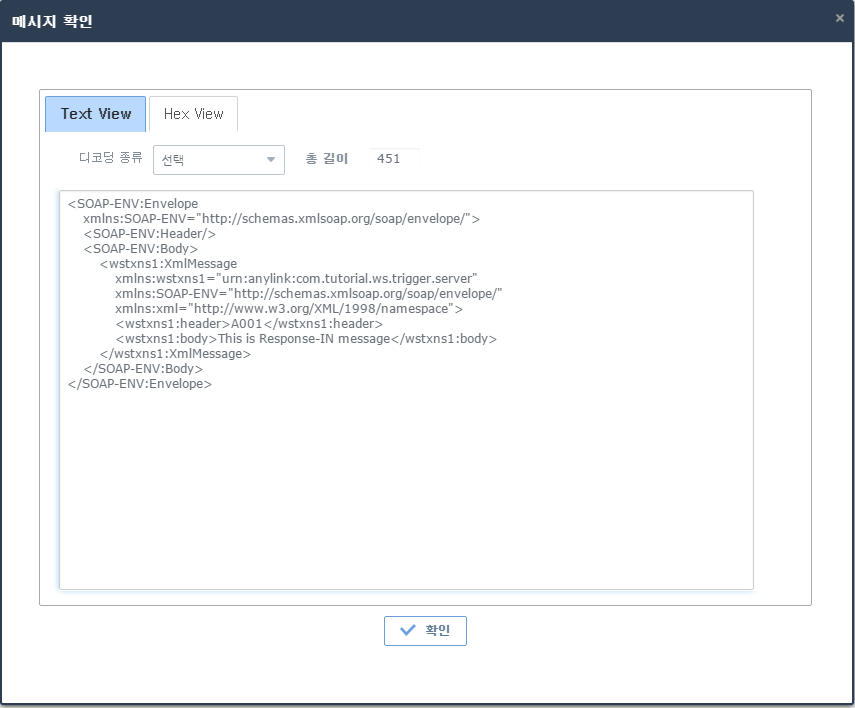Image resolution: width=855 pixels, height=708 pixels.
Task: Click the 총 길이 label
Action: click(x=327, y=158)
